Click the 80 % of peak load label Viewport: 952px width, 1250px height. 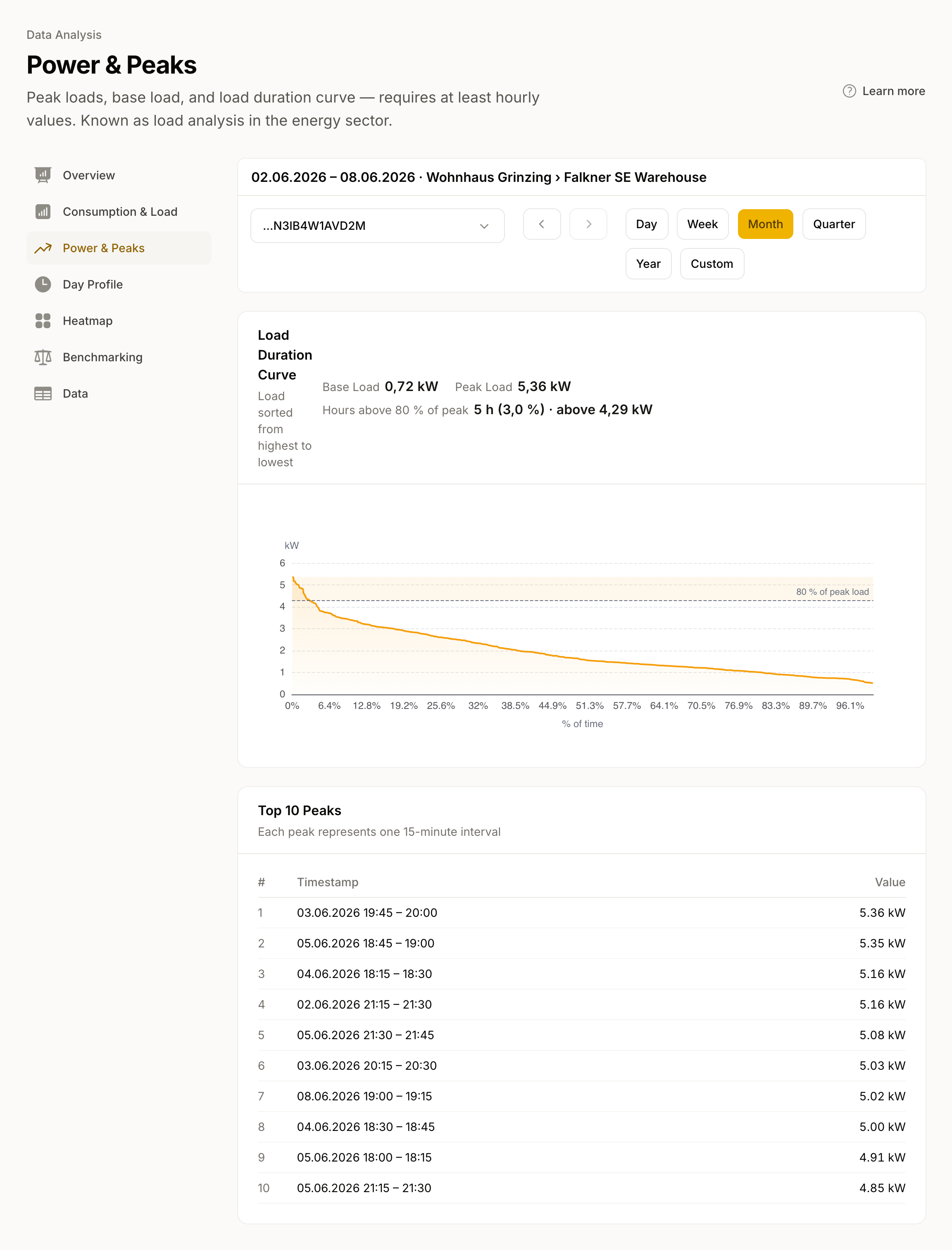832,592
